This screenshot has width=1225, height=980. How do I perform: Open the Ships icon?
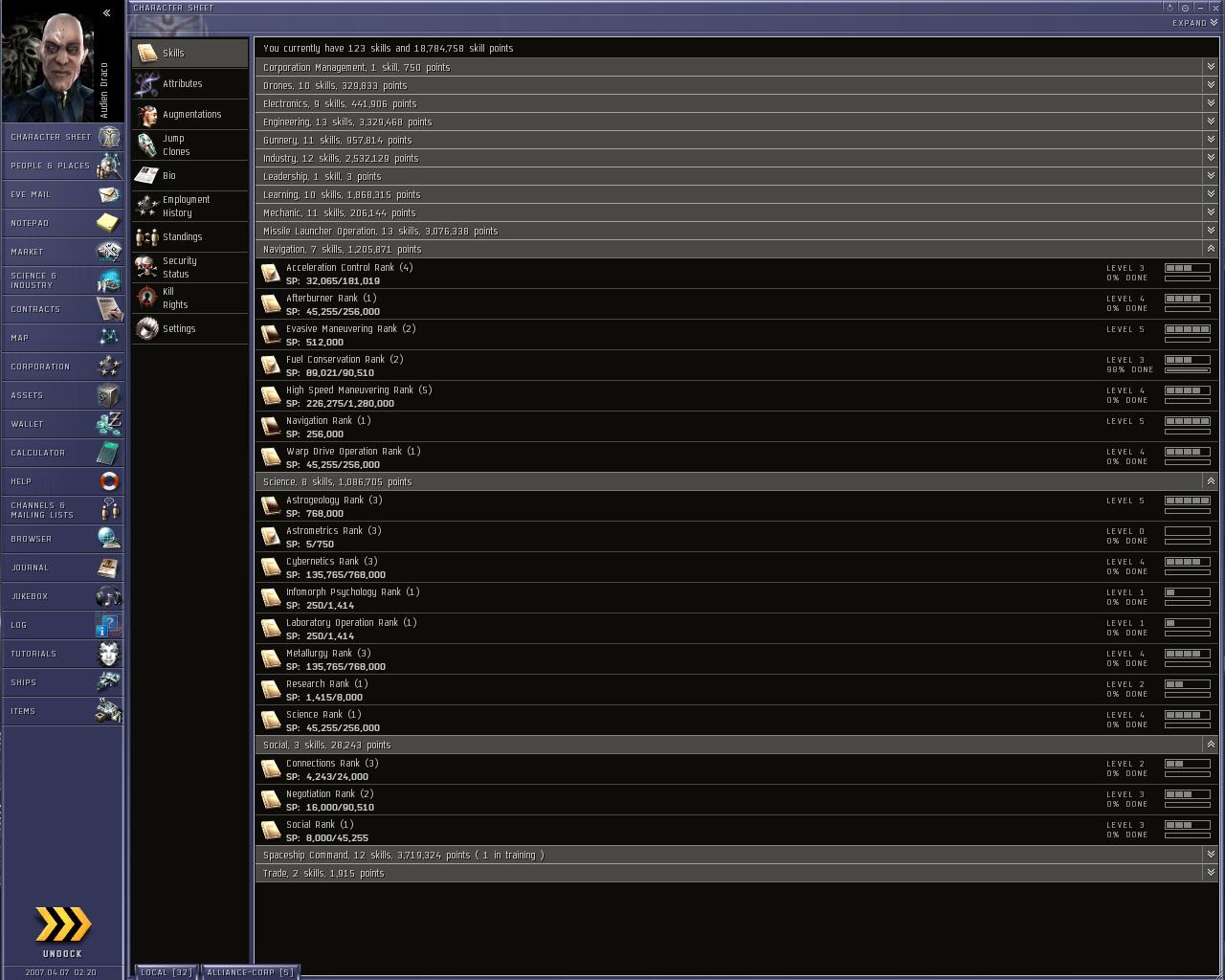109,682
